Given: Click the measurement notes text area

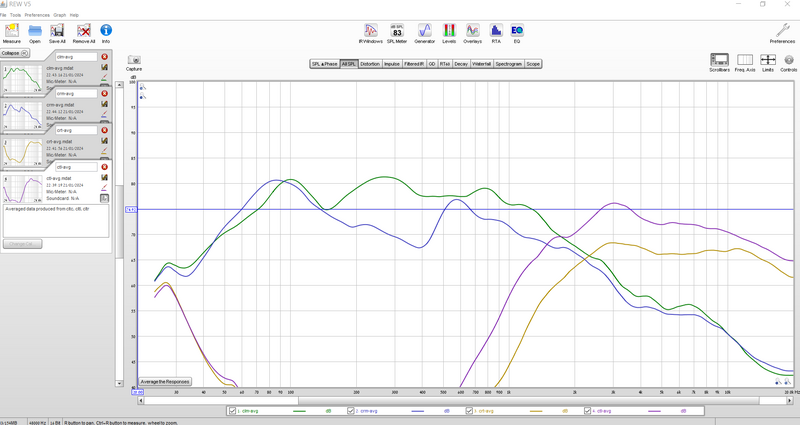Looking at the screenshot, I should click(x=56, y=221).
